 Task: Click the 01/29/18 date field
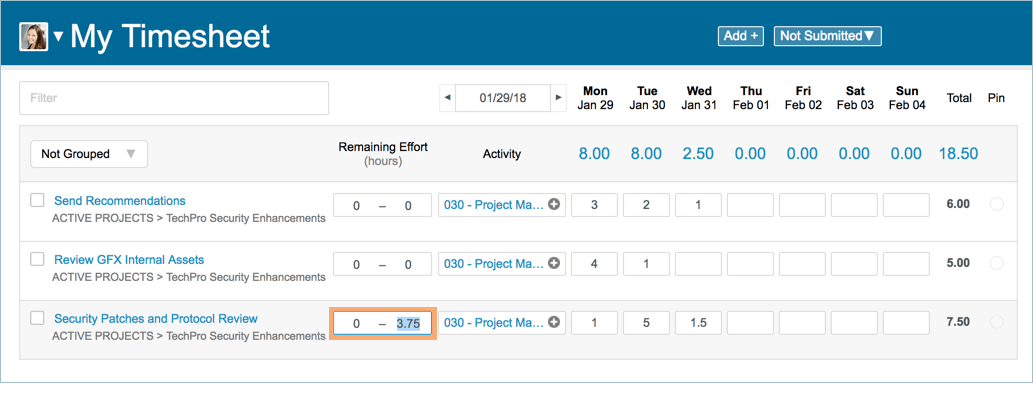(503, 97)
